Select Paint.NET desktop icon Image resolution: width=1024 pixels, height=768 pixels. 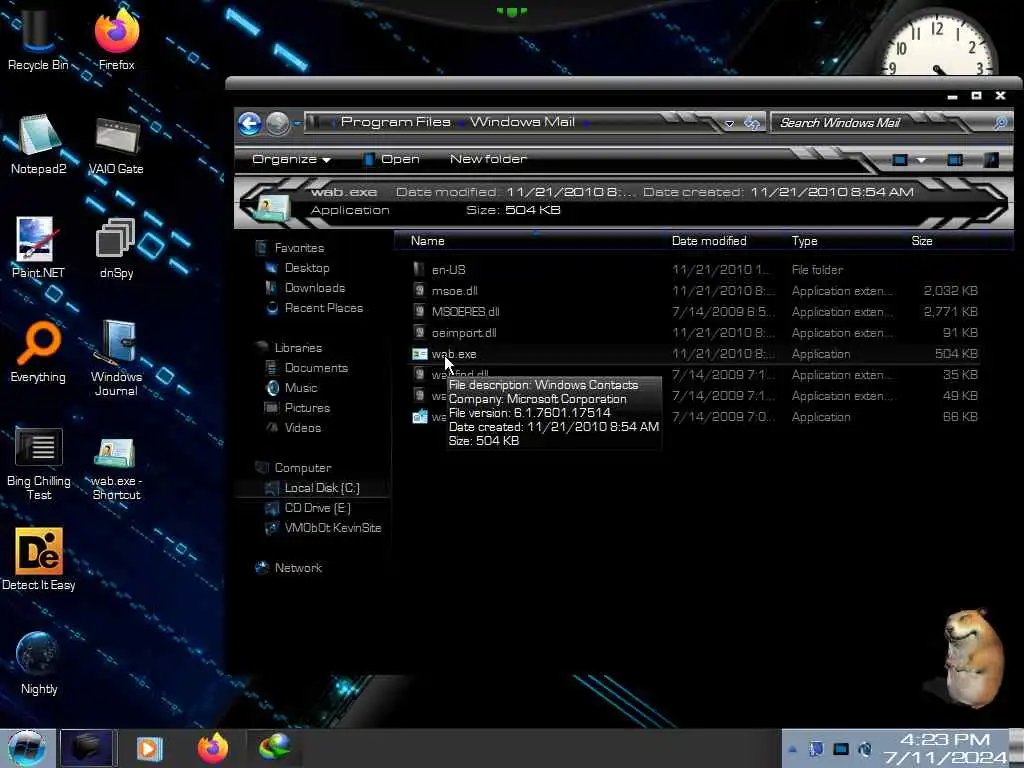click(x=37, y=248)
